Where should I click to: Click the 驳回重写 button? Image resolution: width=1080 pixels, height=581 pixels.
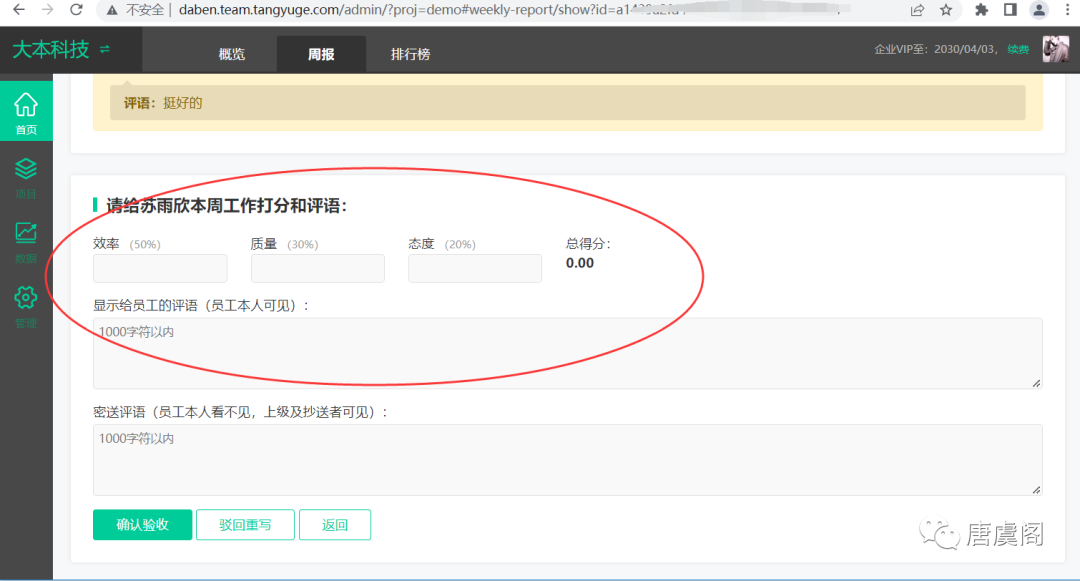click(245, 525)
